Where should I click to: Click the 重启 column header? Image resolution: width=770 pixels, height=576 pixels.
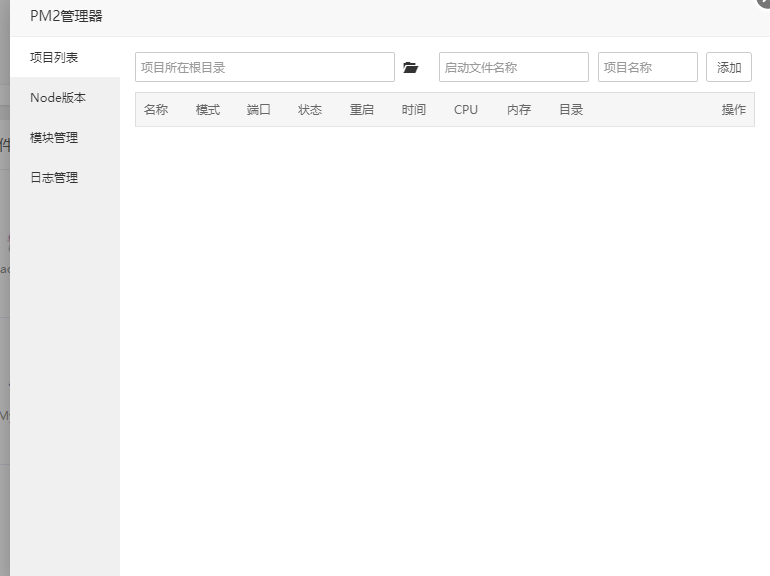(x=362, y=110)
